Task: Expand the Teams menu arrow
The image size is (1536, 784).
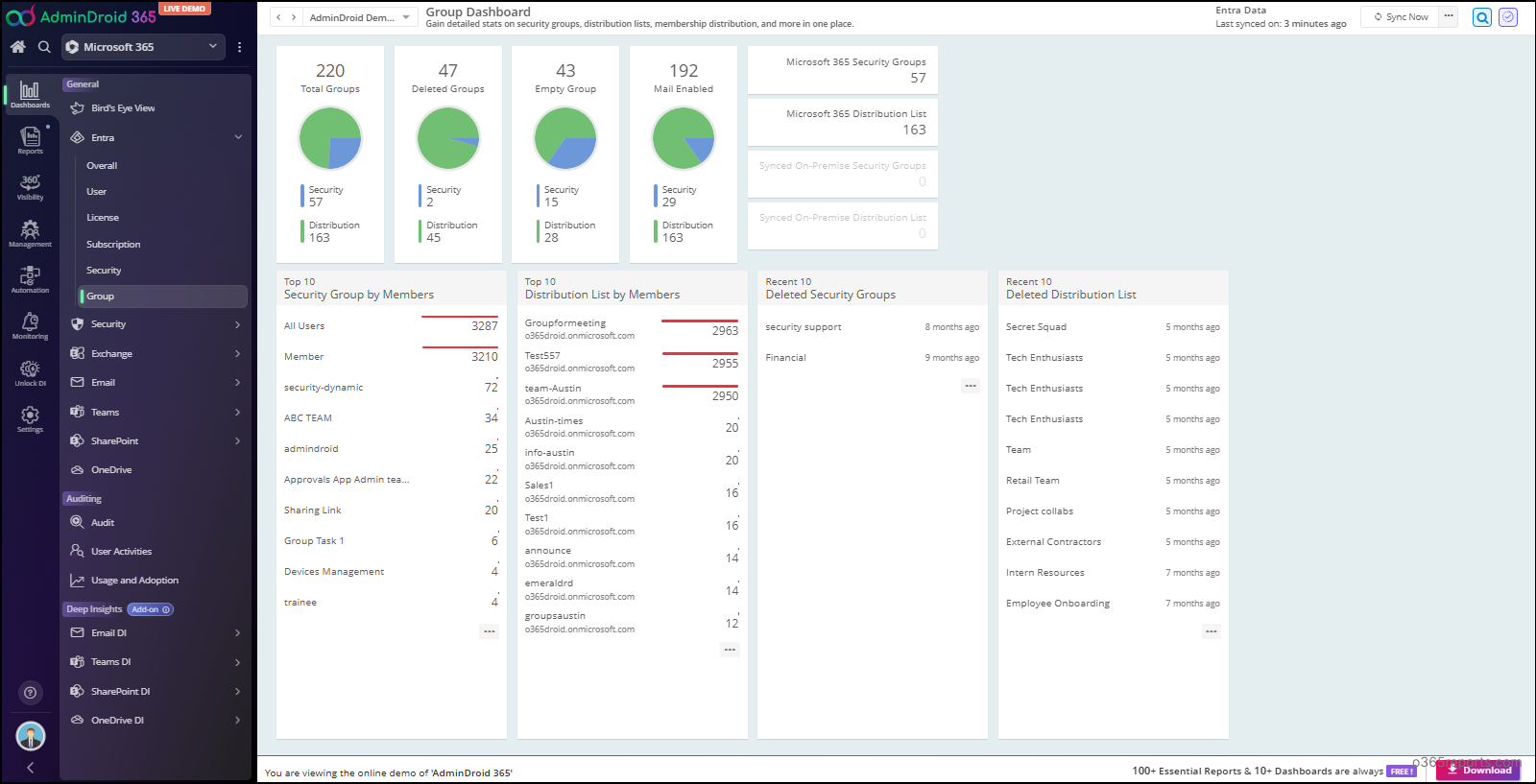Action: (x=238, y=413)
